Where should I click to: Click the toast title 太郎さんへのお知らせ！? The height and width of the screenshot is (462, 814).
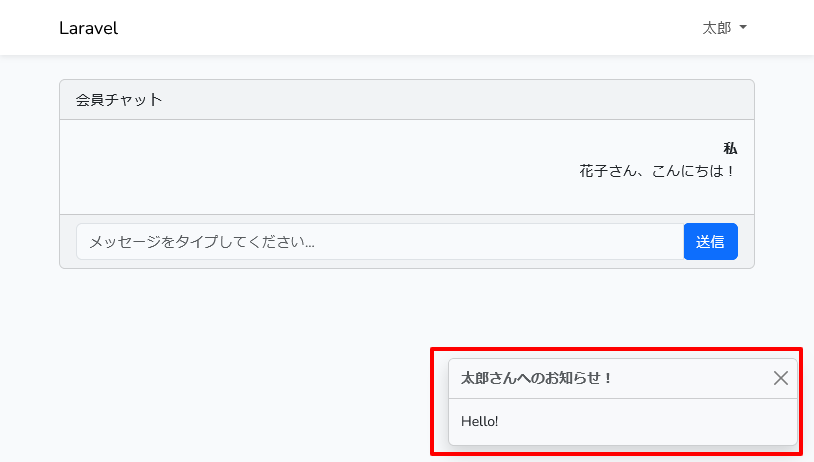tap(536, 378)
